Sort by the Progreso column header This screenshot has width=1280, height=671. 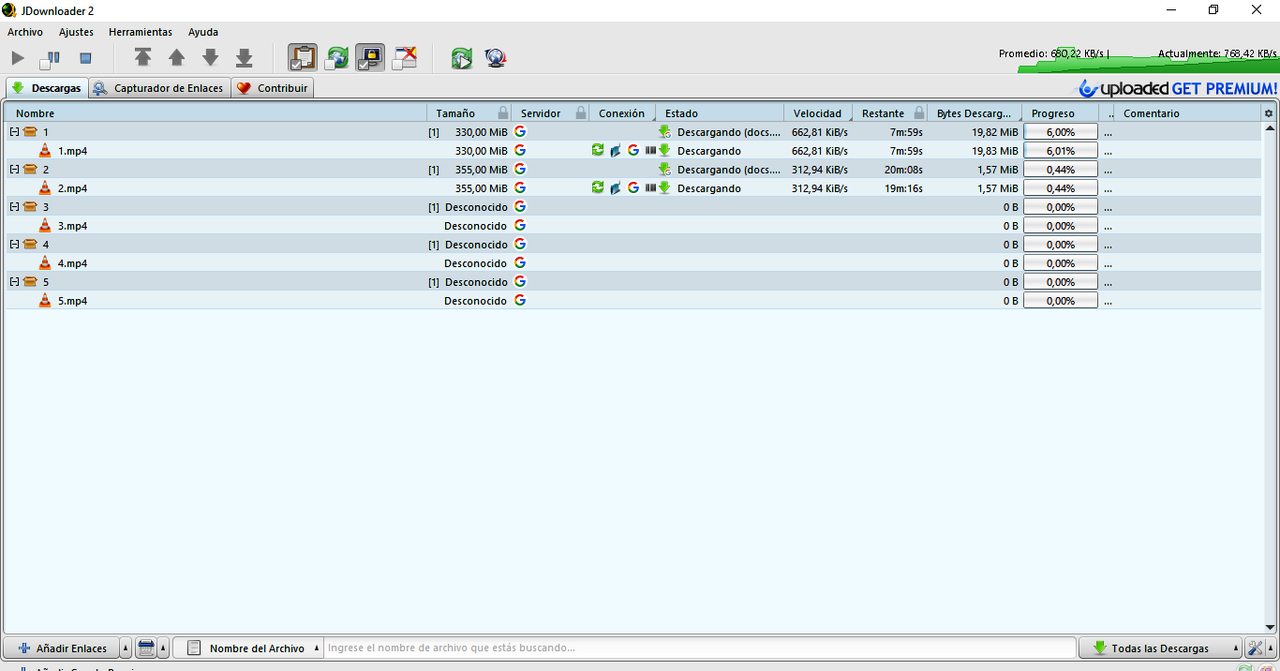coord(1060,113)
